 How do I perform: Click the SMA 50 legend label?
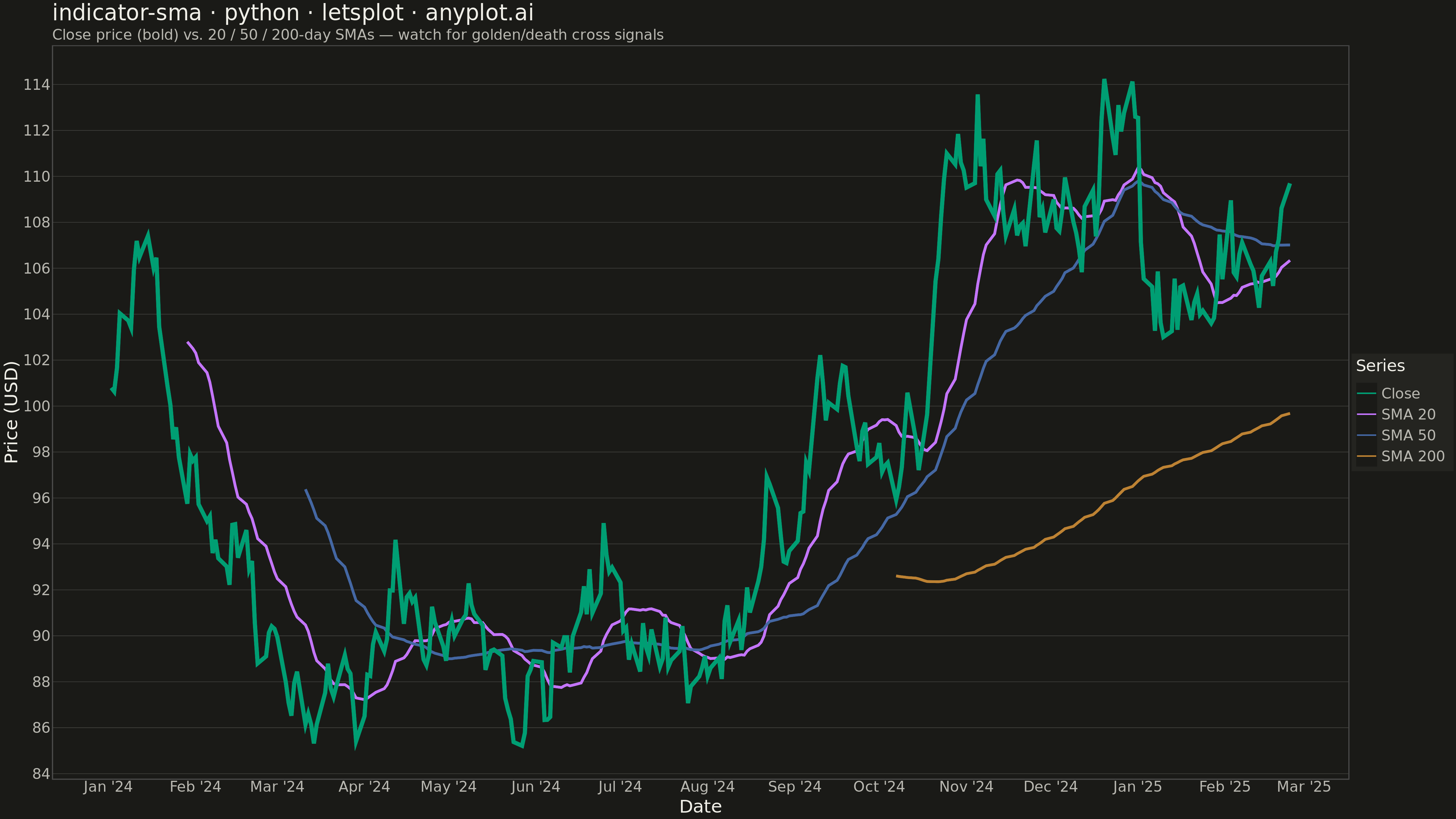1408,435
